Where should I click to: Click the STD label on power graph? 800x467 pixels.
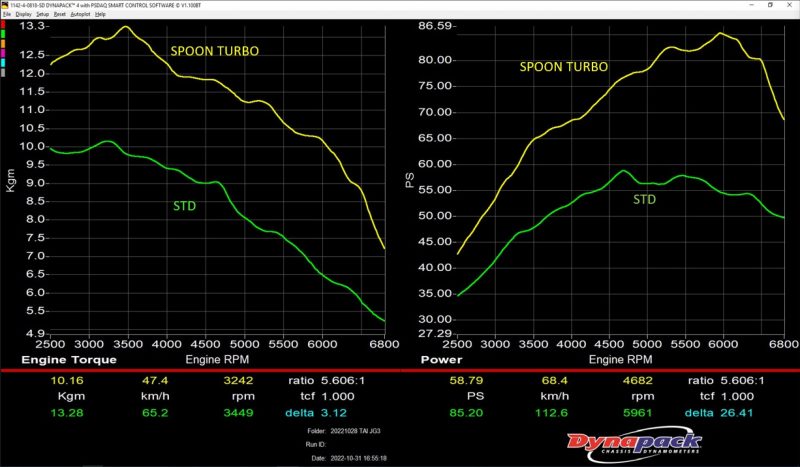coord(647,199)
